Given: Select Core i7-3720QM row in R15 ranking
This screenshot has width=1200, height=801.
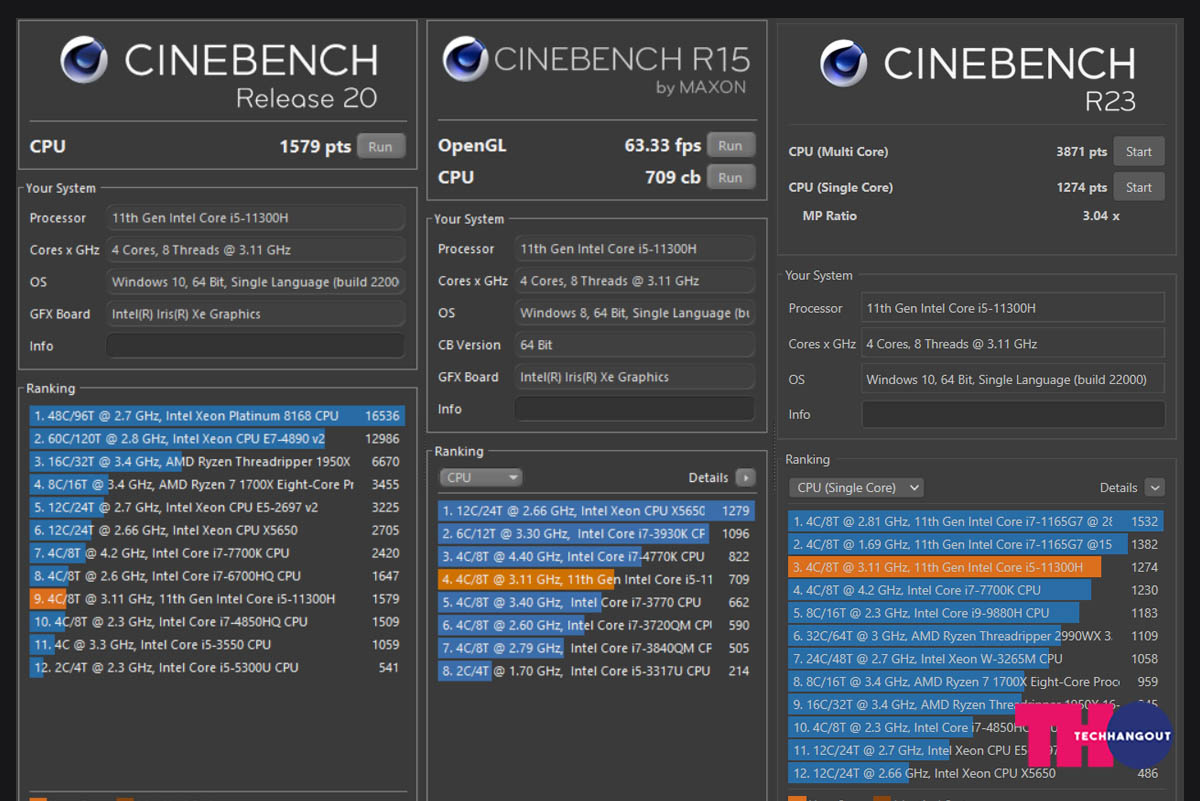Looking at the screenshot, I should 596,626.
